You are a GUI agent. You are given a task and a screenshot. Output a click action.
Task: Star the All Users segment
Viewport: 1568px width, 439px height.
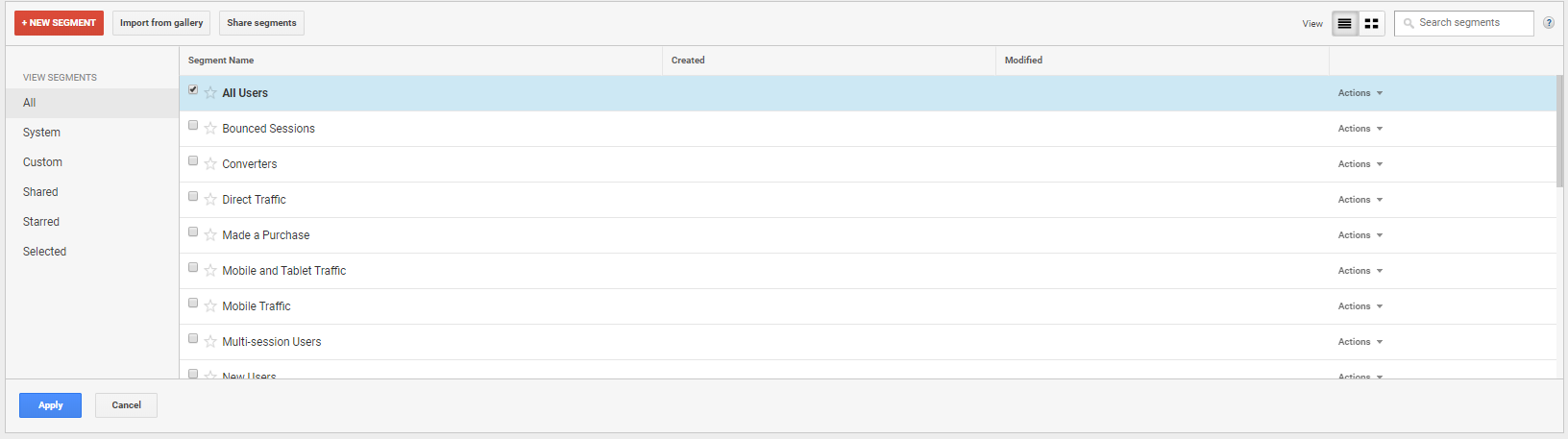[x=210, y=93]
